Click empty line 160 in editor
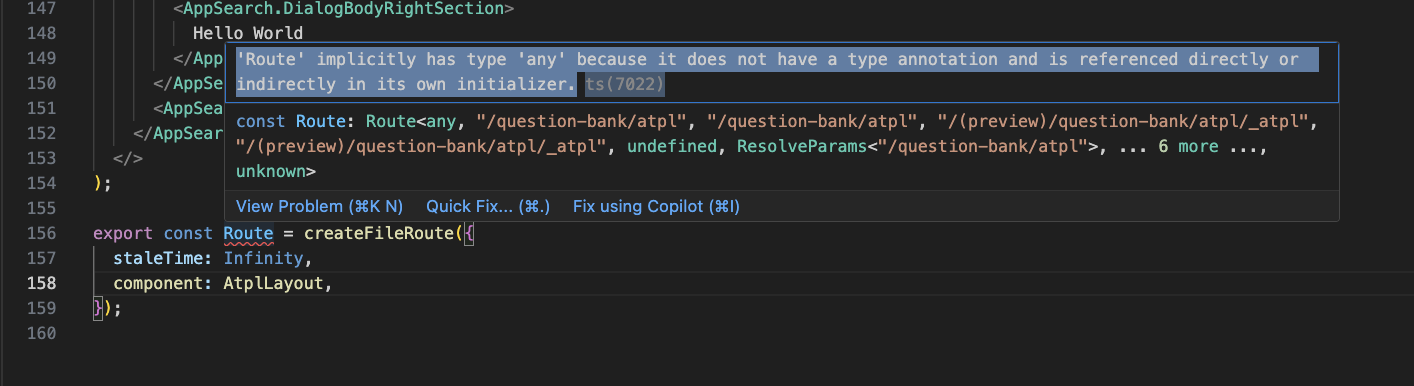 point(700,334)
